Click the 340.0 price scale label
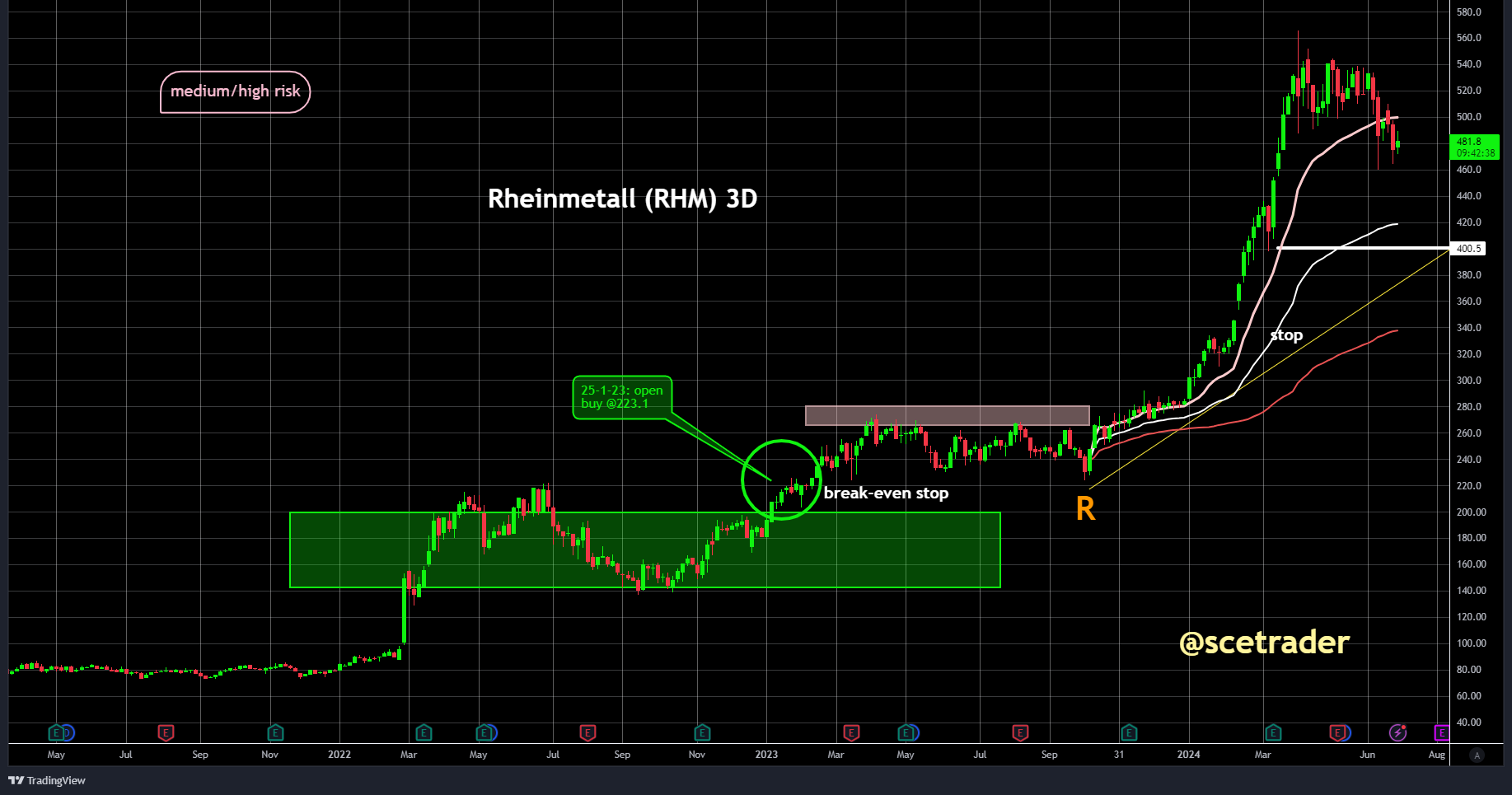 tap(1468, 328)
